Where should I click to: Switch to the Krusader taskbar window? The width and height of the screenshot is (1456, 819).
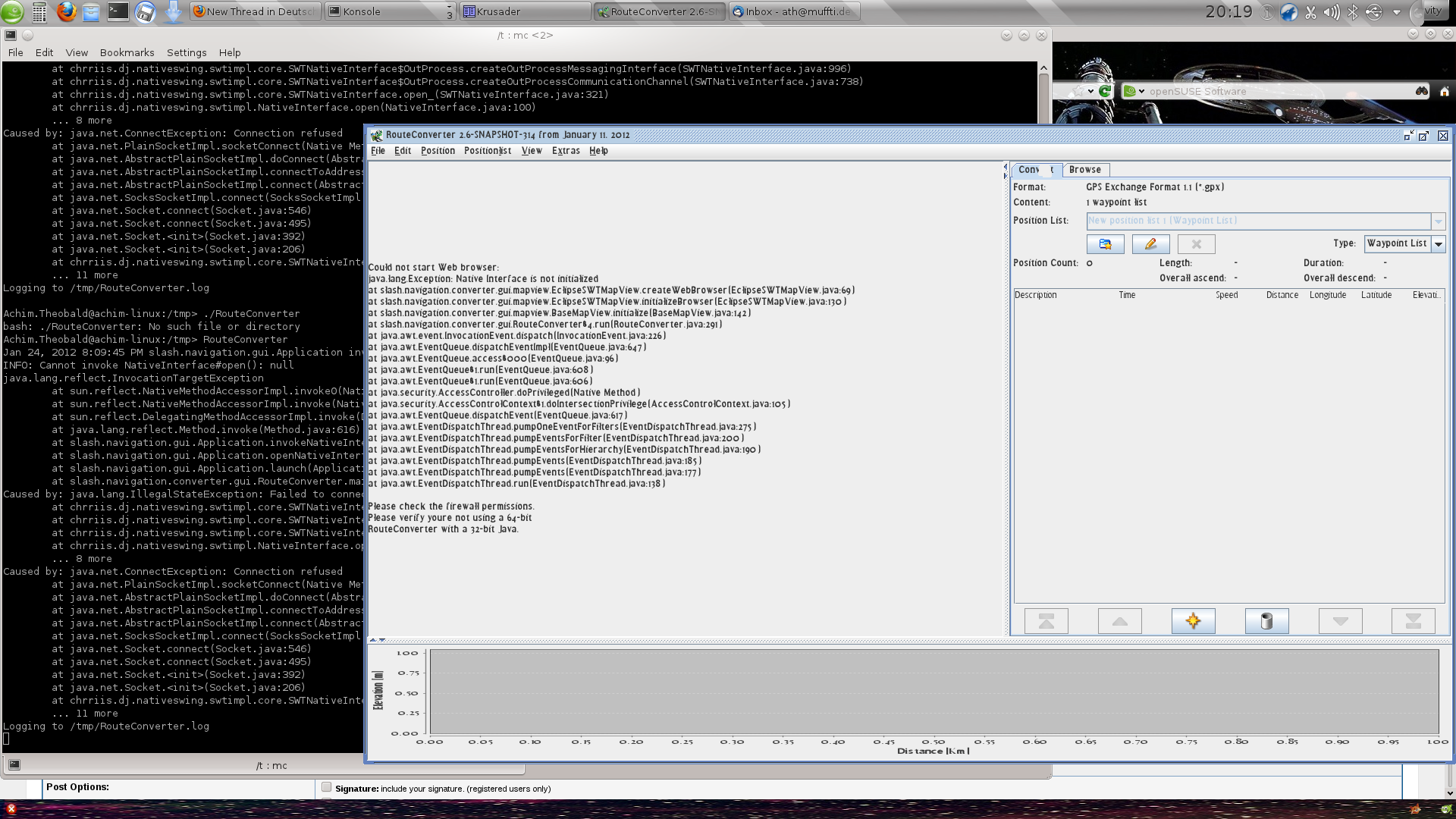pyautogui.click(x=525, y=11)
